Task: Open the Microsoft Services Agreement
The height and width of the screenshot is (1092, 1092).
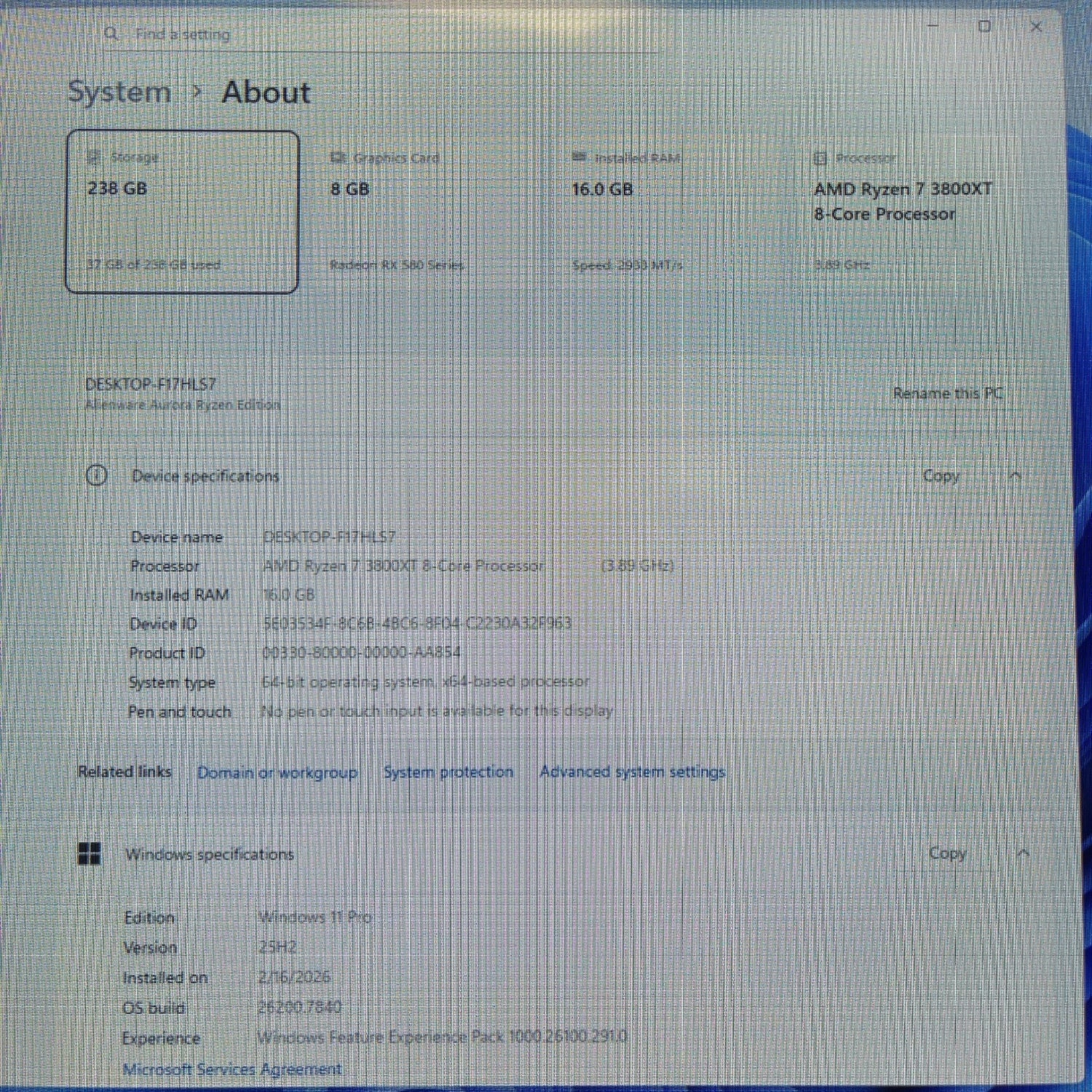Action: pos(234,1069)
